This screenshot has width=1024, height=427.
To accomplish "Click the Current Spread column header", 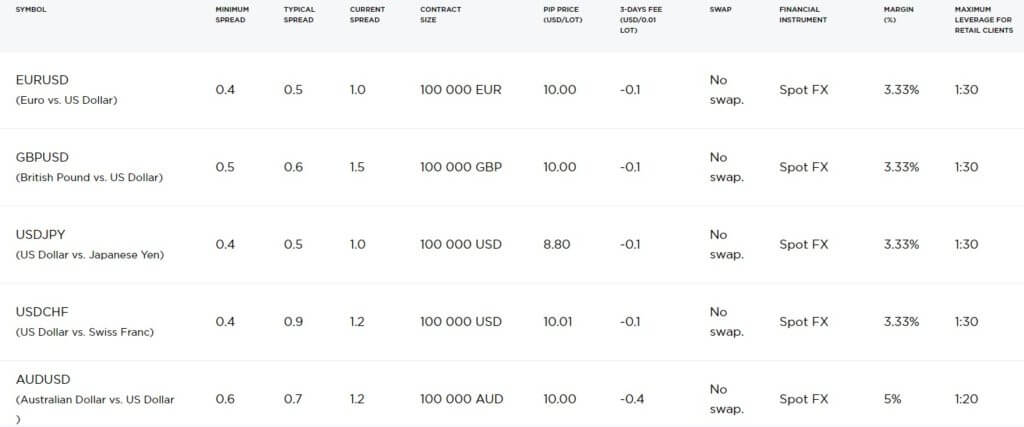I will click(367, 15).
